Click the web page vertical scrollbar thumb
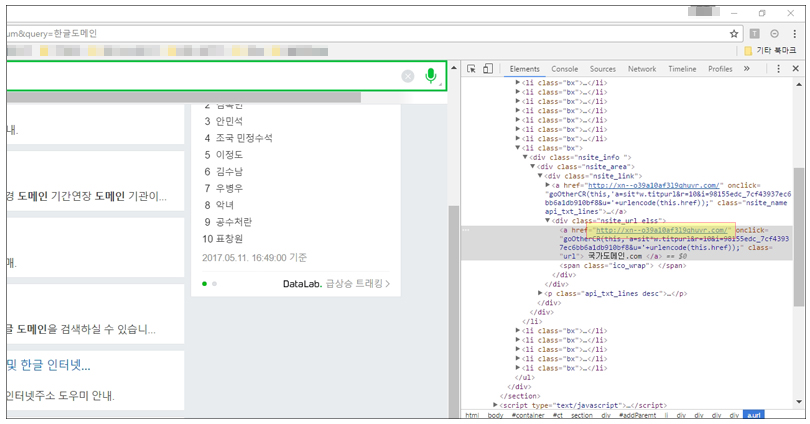 click(x=454, y=310)
